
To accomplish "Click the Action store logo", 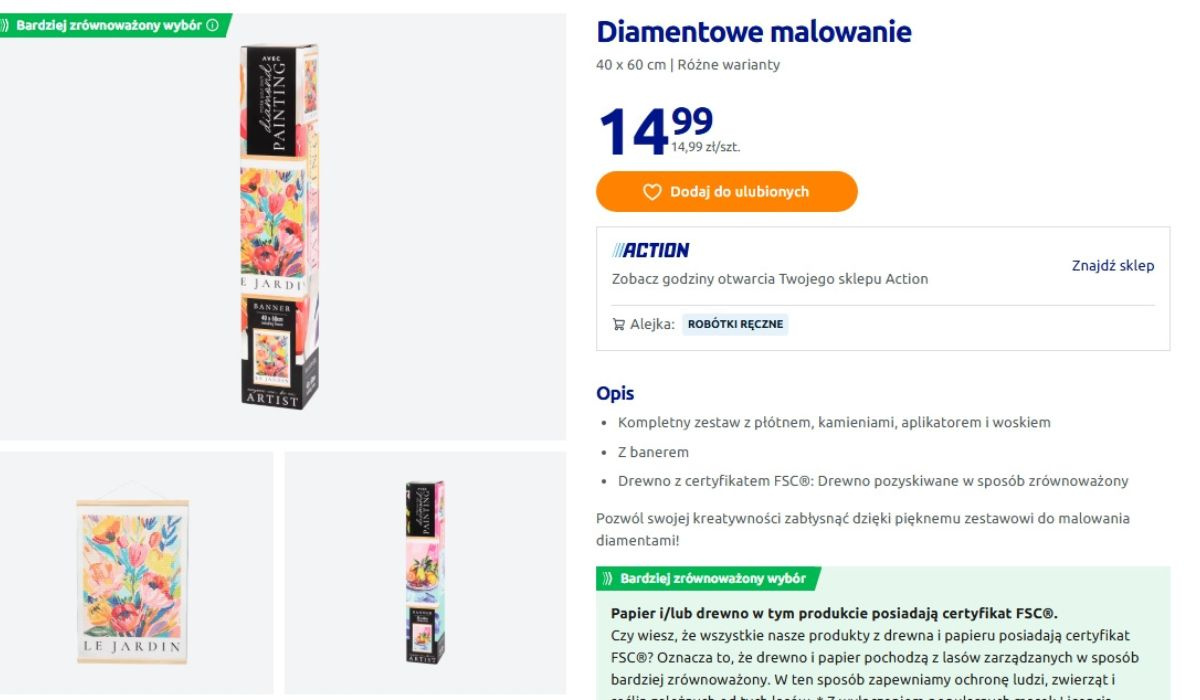I will tap(651, 250).
